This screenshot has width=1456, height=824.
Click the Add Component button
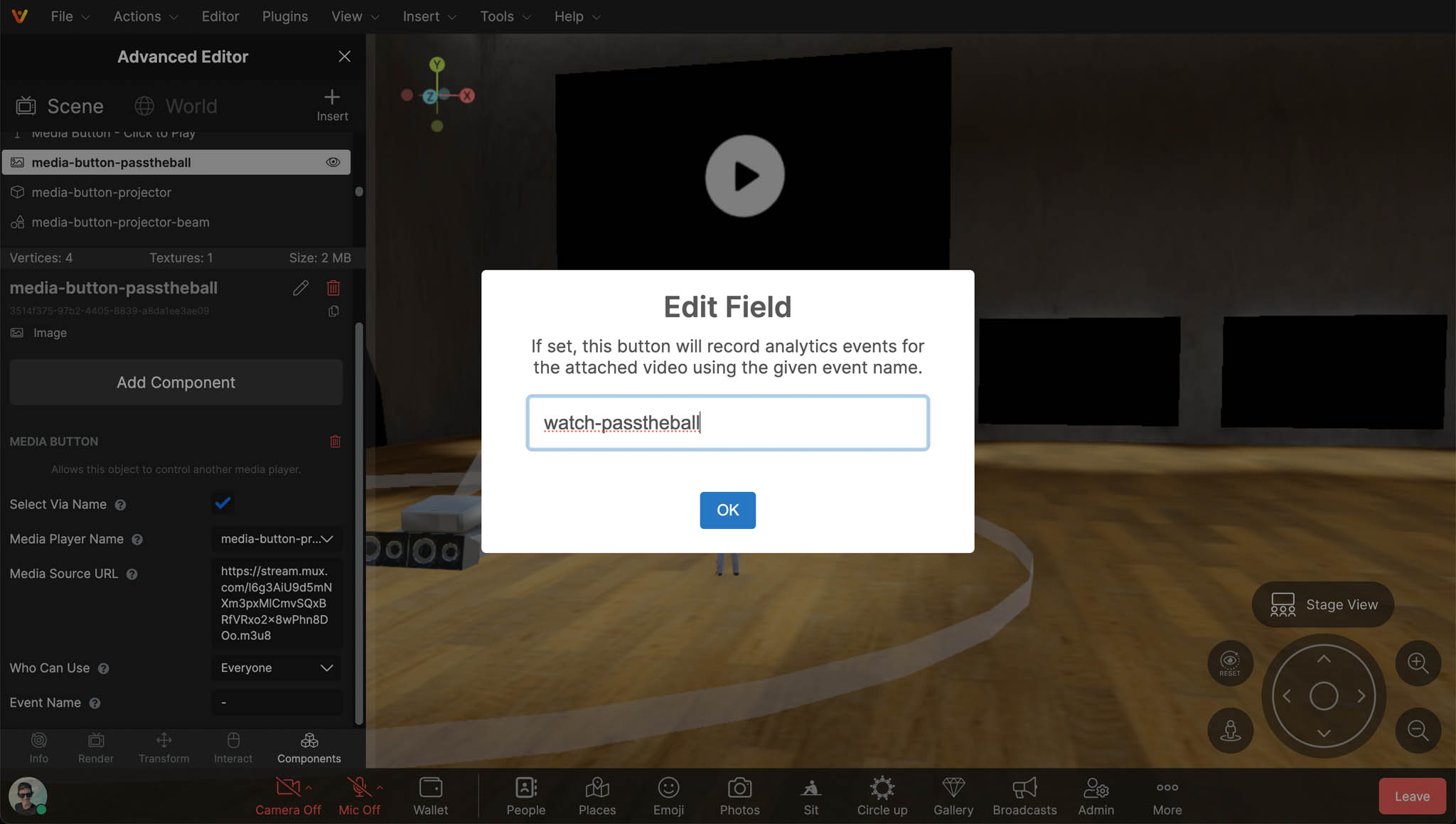[176, 382]
